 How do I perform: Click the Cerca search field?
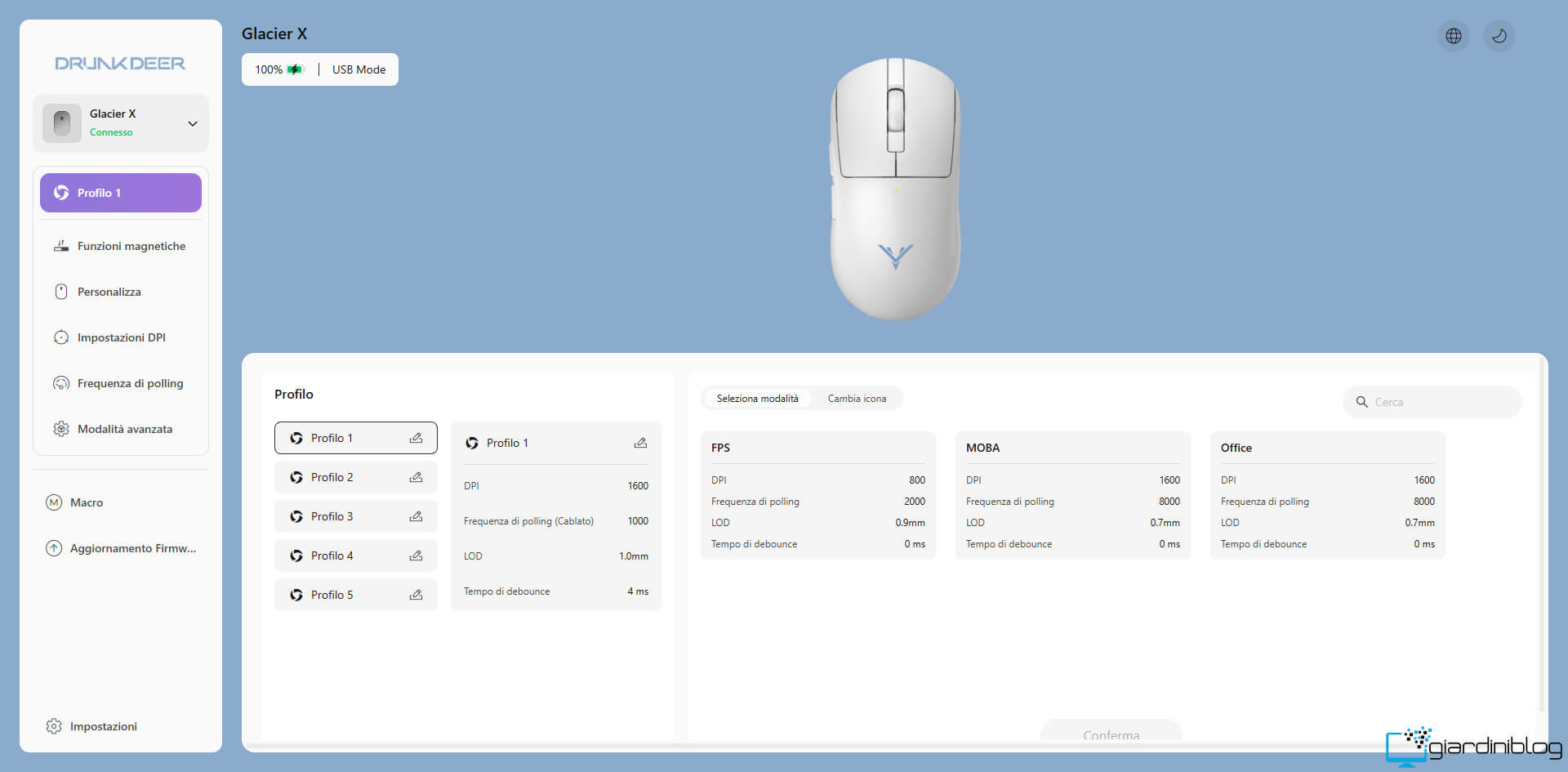(x=1432, y=402)
